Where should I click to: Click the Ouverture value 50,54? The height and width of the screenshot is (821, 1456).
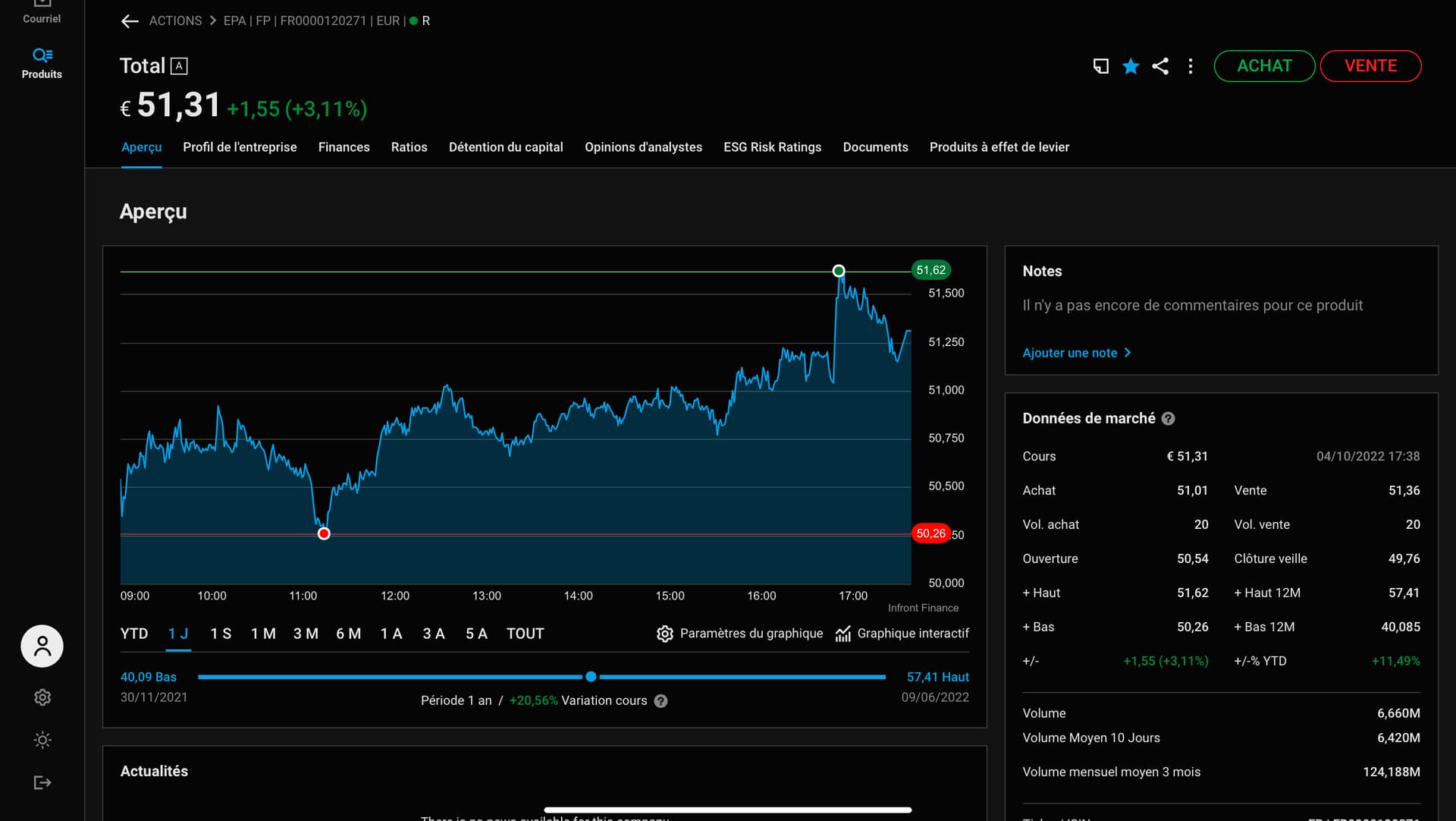(x=1192, y=558)
